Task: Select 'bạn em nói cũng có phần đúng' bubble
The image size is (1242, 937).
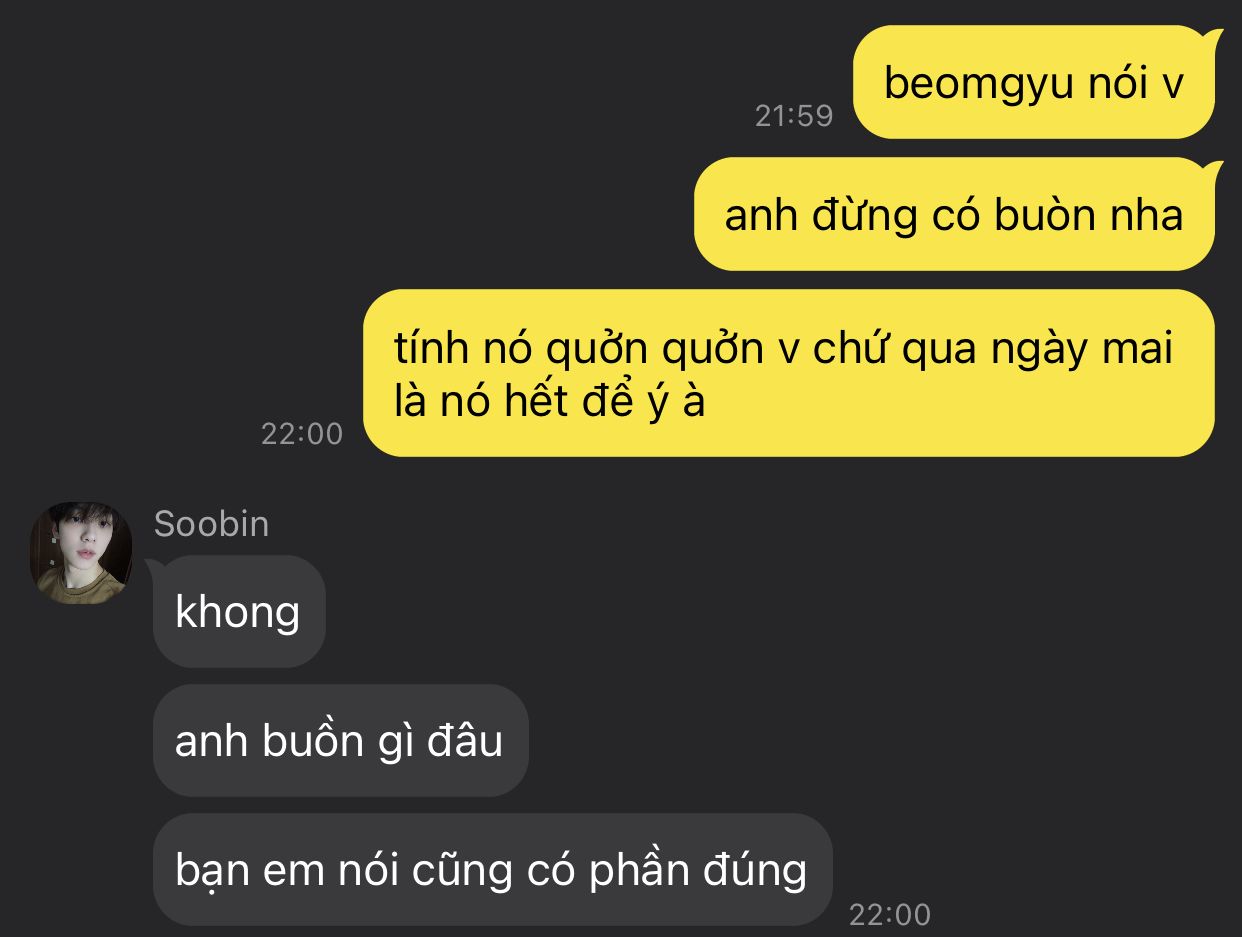Action: tap(491, 870)
